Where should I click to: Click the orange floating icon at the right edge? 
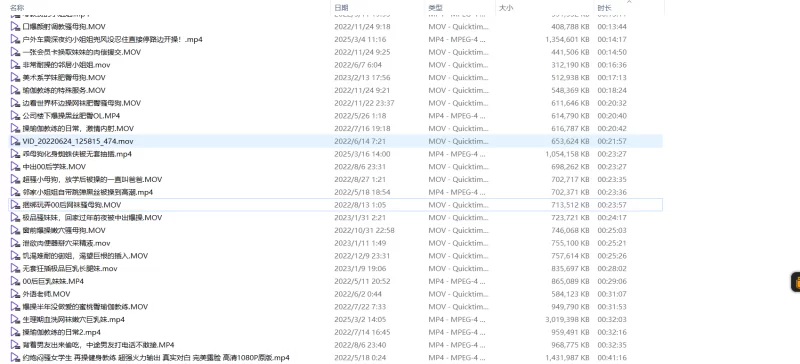click(x=795, y=282)
